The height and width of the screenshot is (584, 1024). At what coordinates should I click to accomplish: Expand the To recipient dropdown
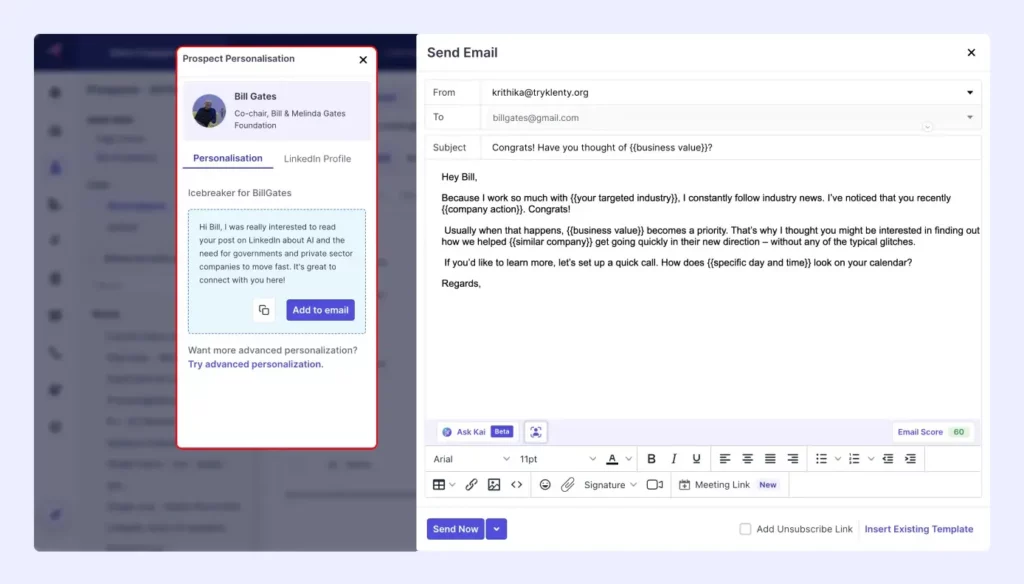pyautogui.click(x=970, y=118)
